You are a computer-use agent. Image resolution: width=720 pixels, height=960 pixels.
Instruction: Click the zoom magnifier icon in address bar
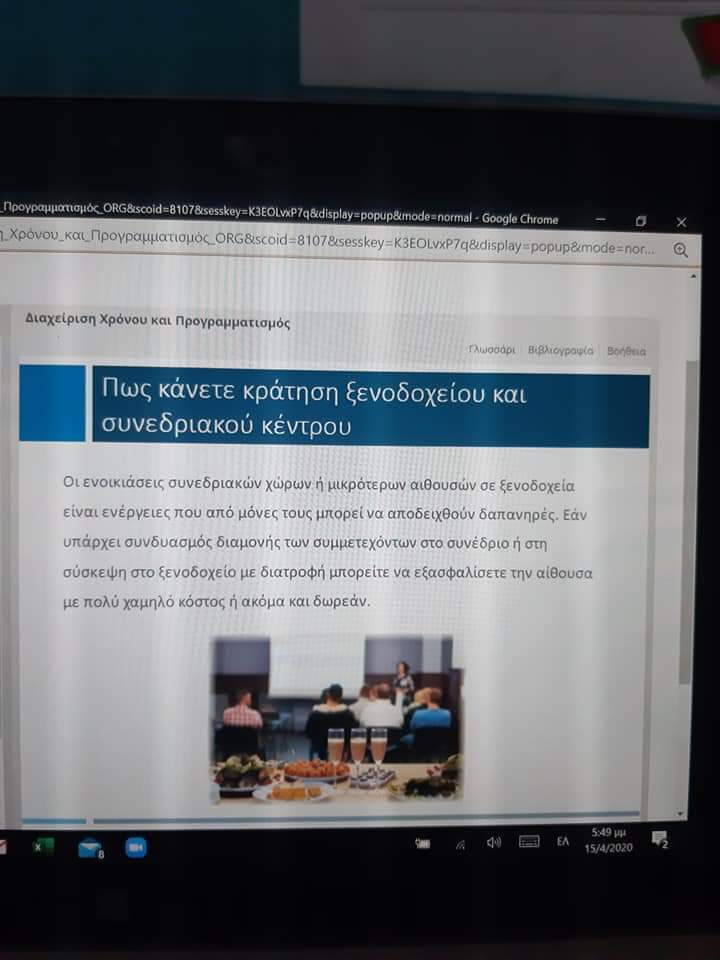tap(681, 250)
